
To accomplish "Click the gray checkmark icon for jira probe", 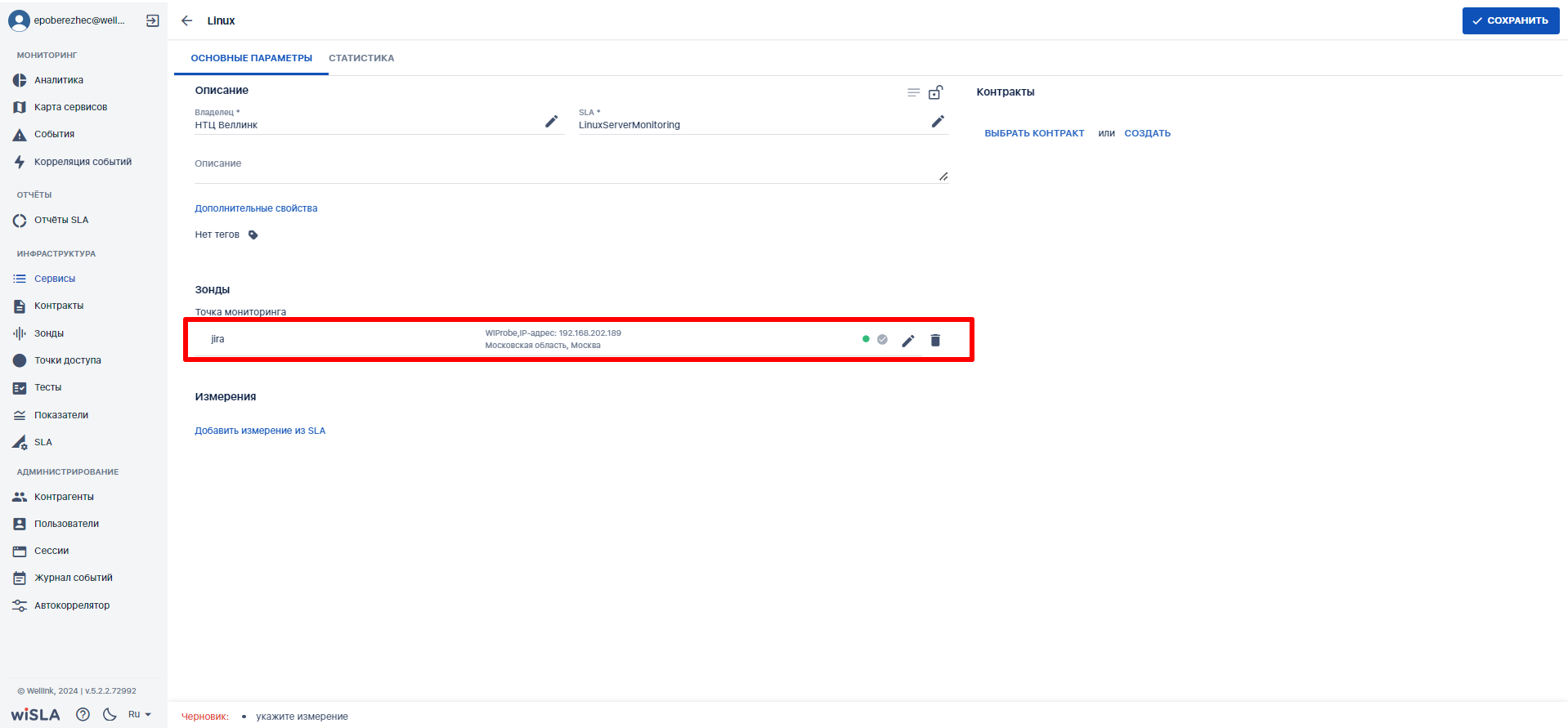I will [882, 339].
